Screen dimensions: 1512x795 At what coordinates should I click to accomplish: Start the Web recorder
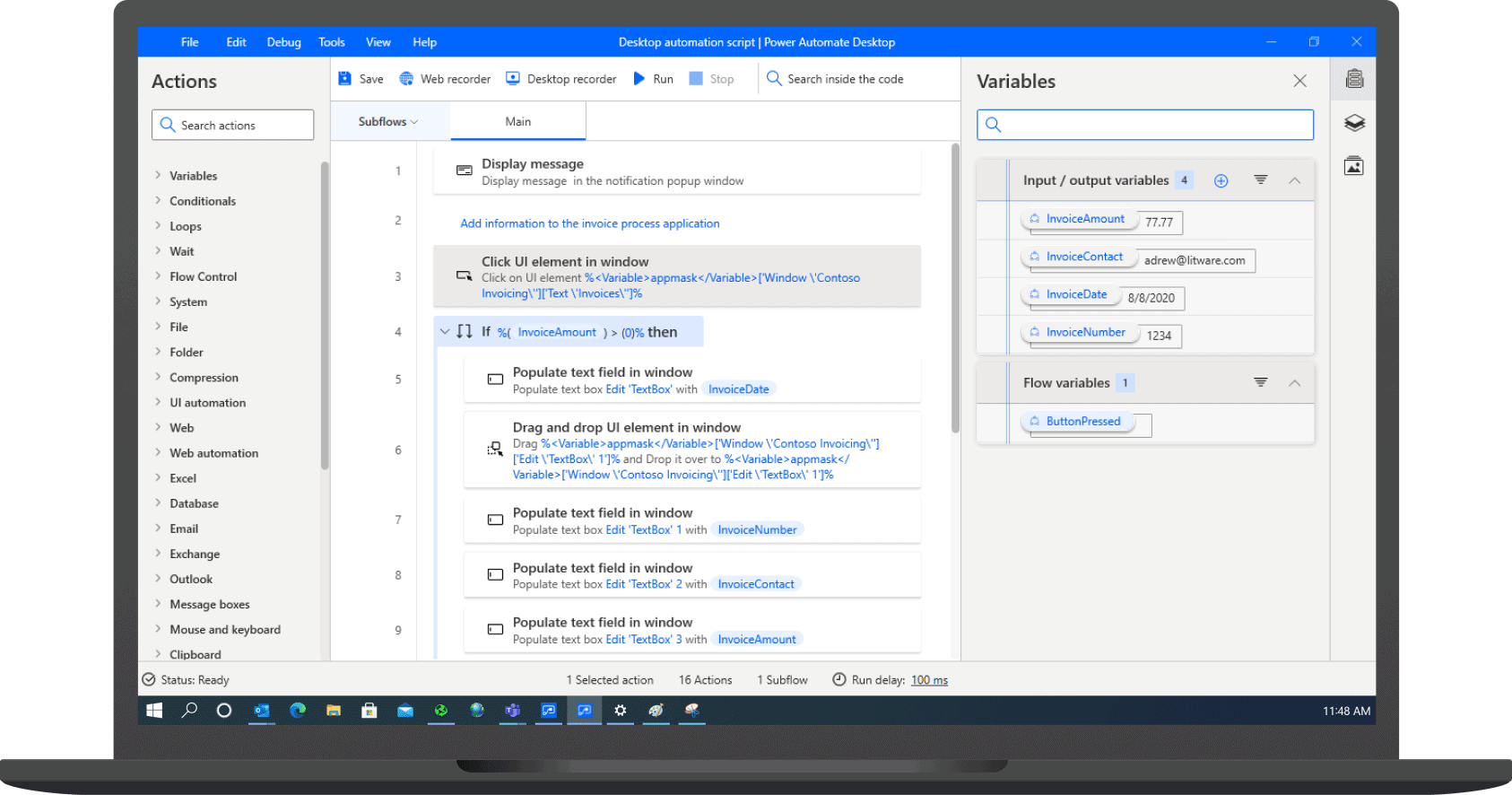coord(445,79)
